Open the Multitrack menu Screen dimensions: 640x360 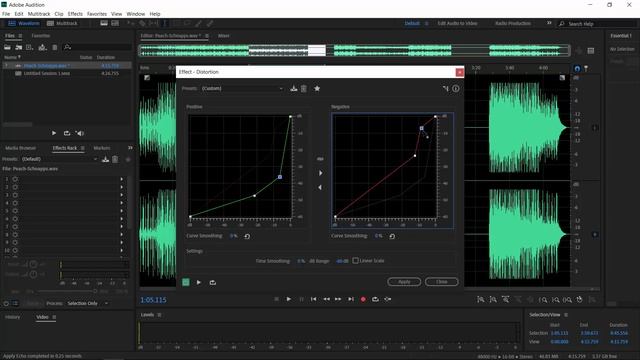pyautogui.click(x=39, y=14)
